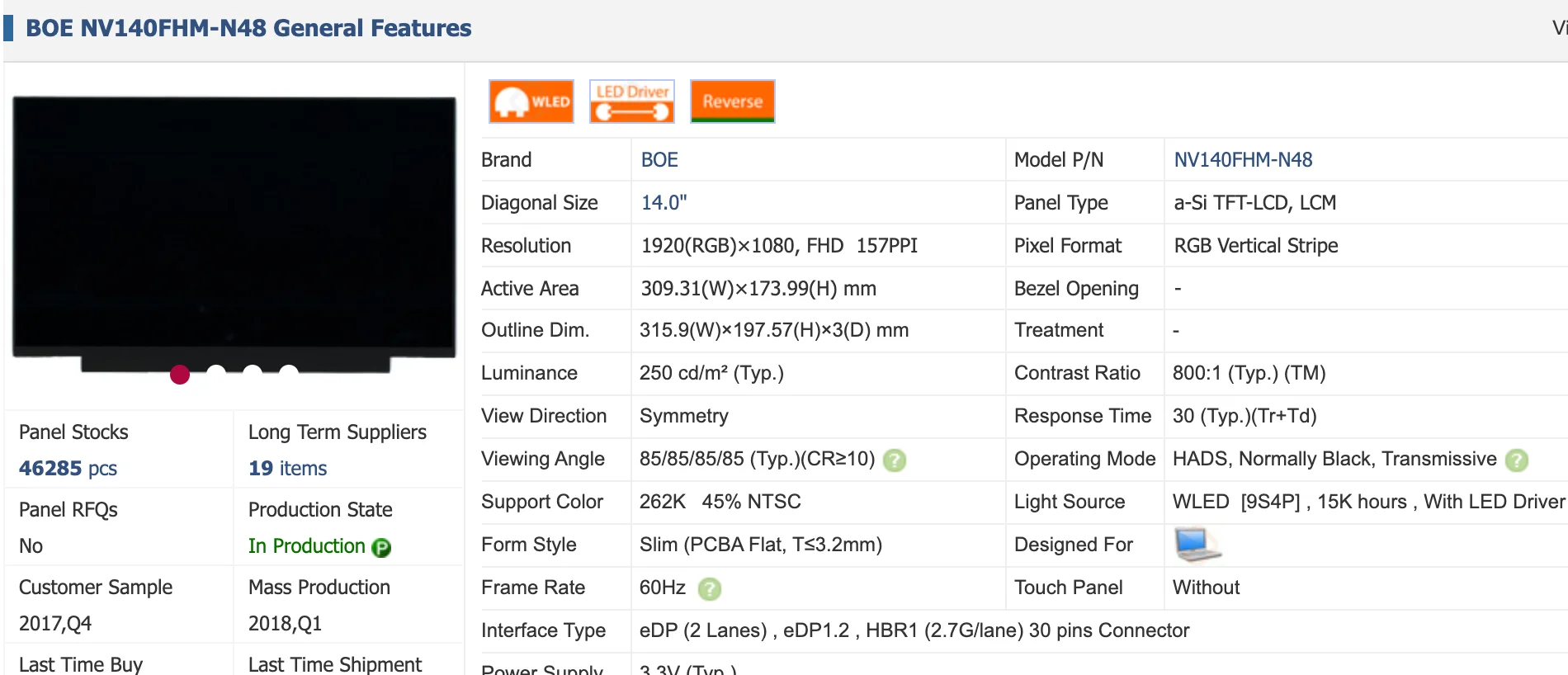1568x675 pixels.
Task: Click the active area value 309.31(W)×173.99(H) mm
Action: (x=758, y=289)
